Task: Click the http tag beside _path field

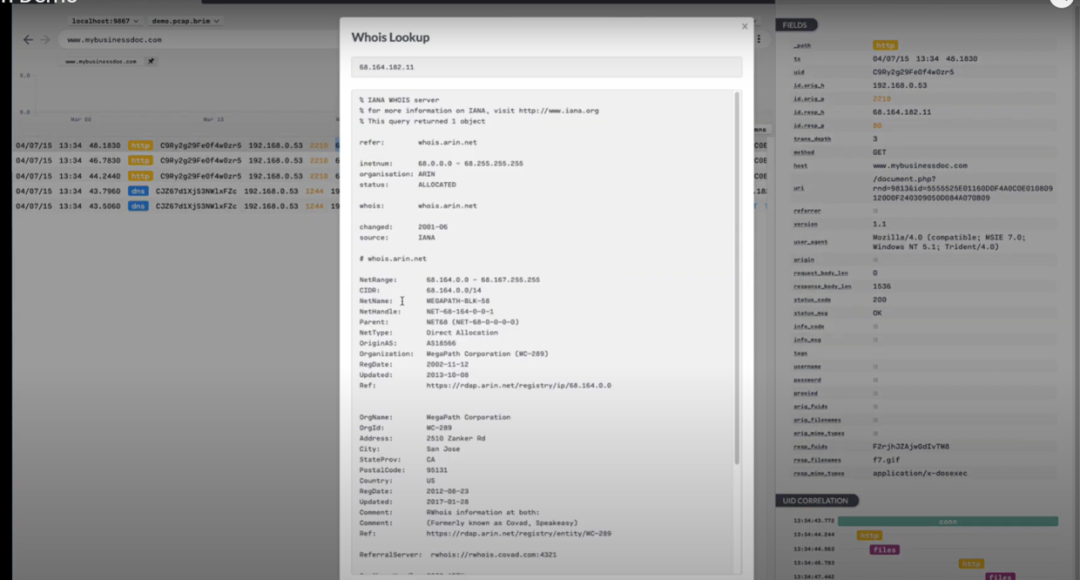Action: point(885,45)
